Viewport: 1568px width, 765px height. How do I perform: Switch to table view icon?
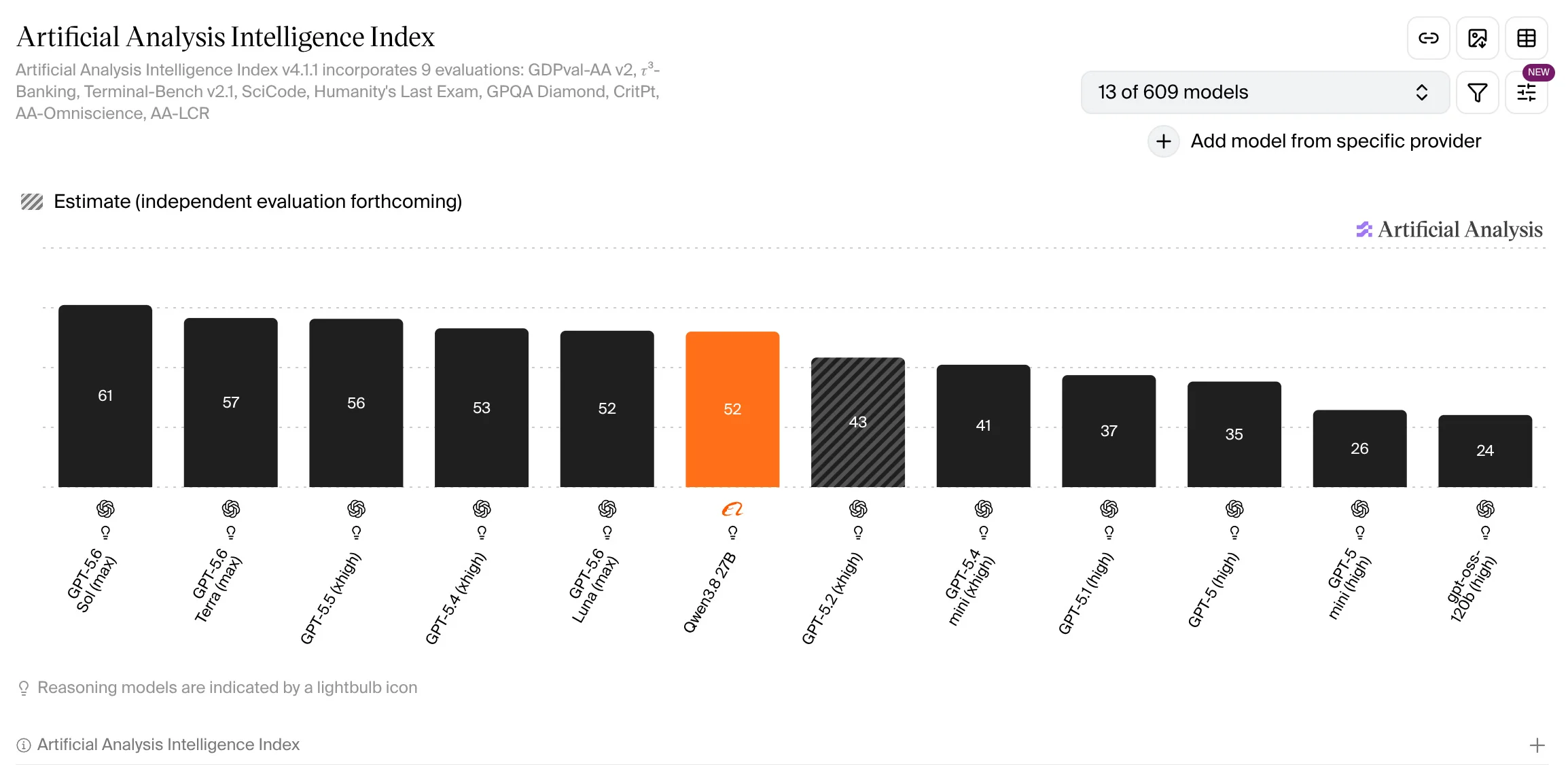(x=1526, y=38)
